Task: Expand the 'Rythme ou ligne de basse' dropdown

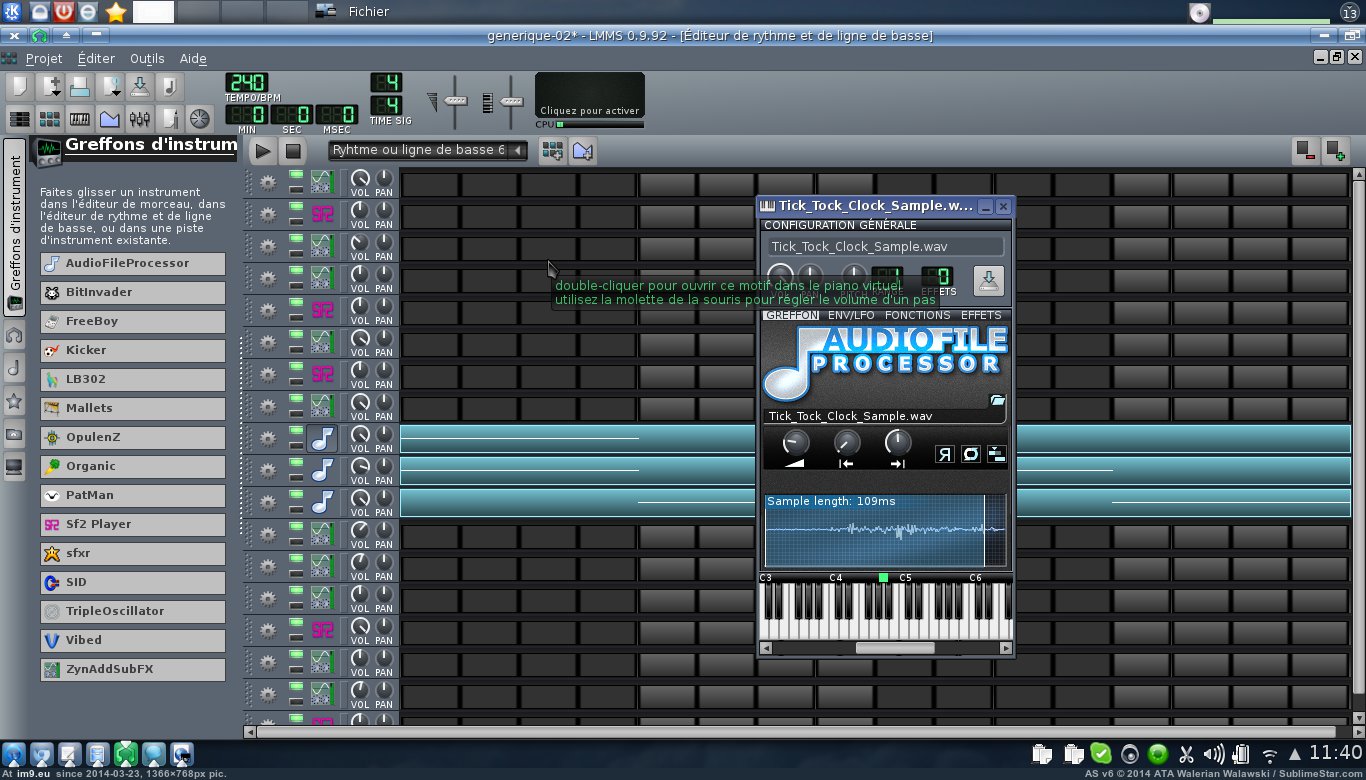Action: 517,150
